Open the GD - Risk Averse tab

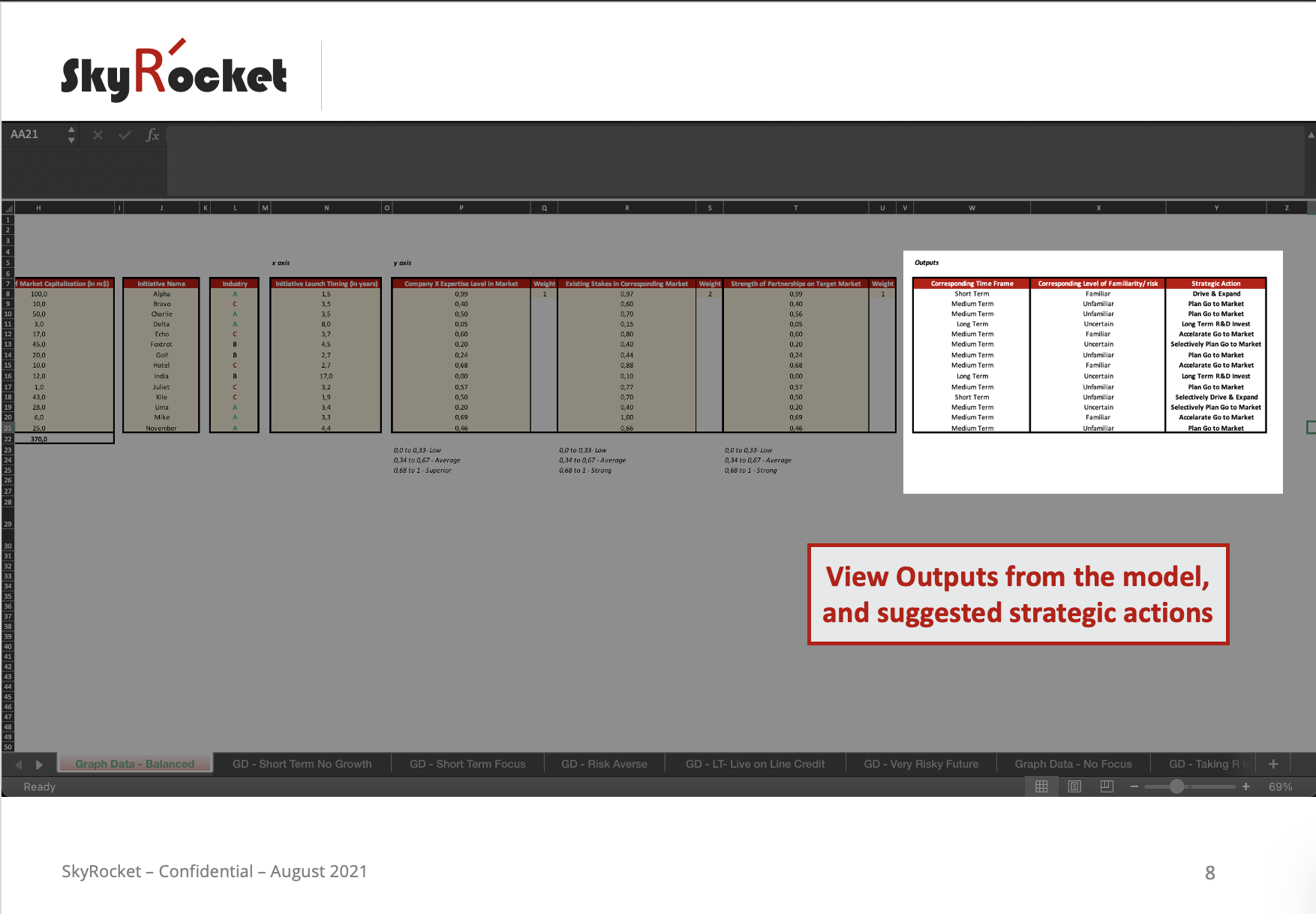pos(604,764)
